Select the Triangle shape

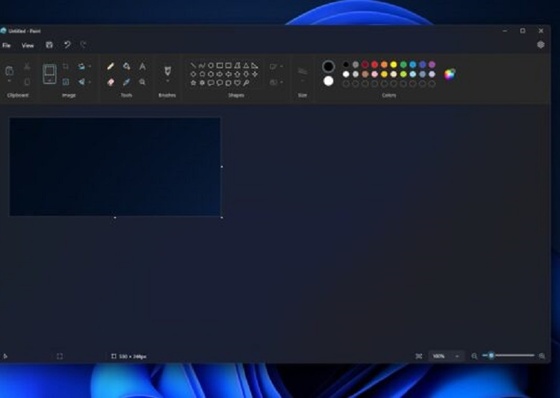point(246,65)
